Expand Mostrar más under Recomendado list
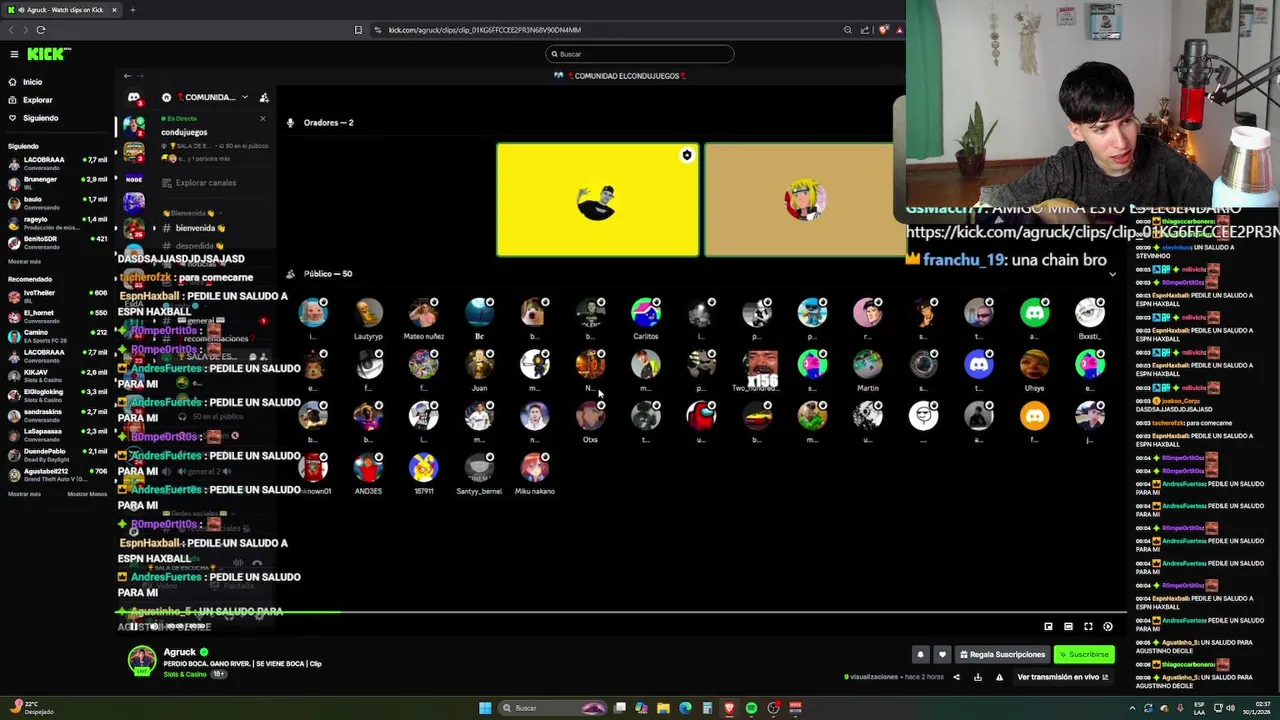 (24, 494)
